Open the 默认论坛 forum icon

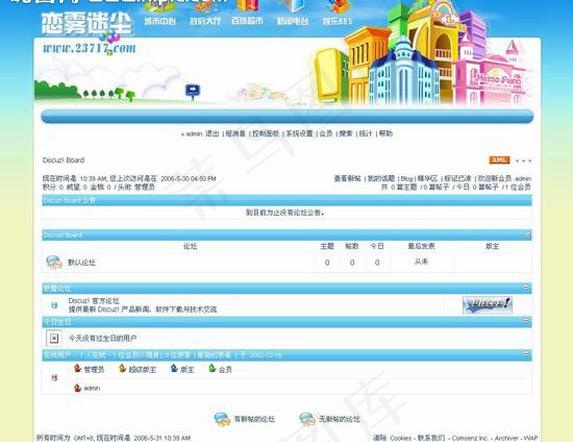coord(54,262)
